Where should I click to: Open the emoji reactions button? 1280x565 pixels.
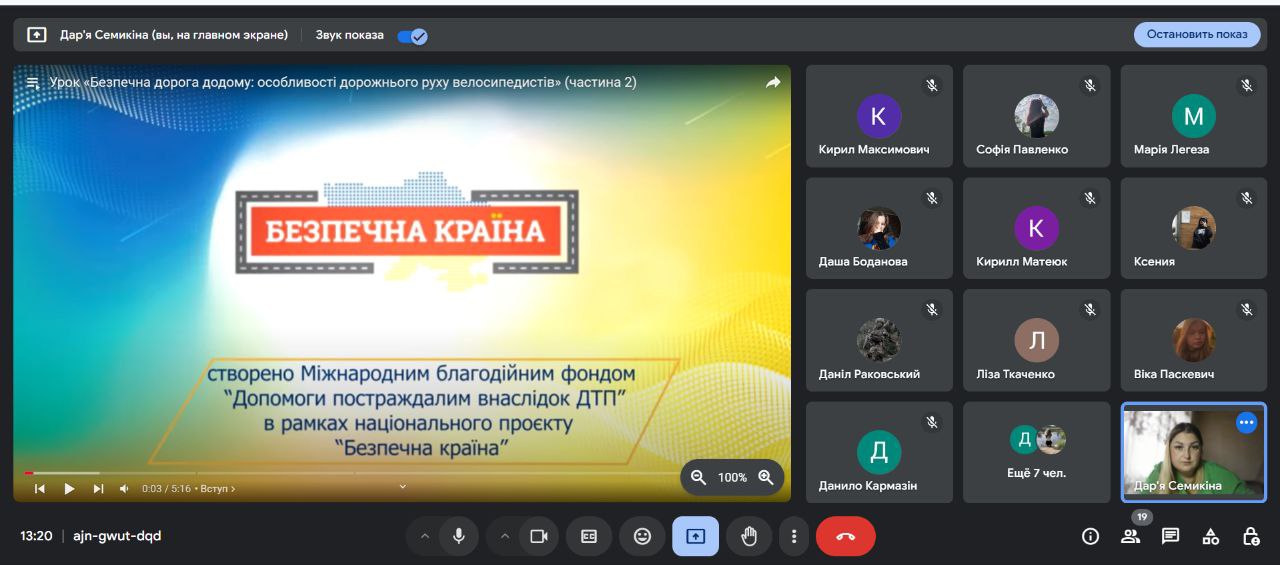[x=642, y=537]
